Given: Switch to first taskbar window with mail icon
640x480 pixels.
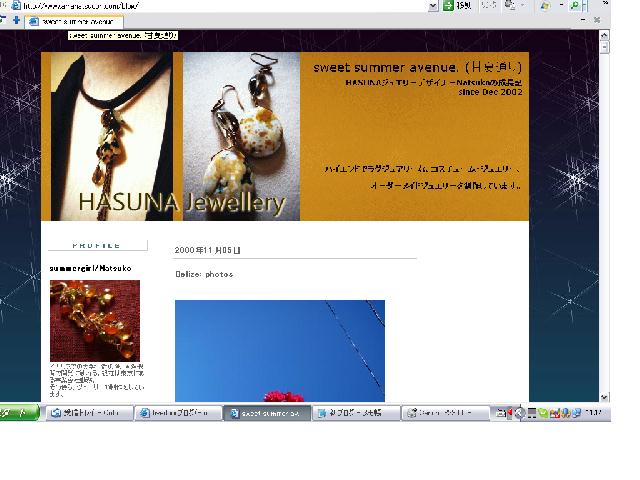Looking at the screenshot, I should pyautogui.click(x=89, y=413).
